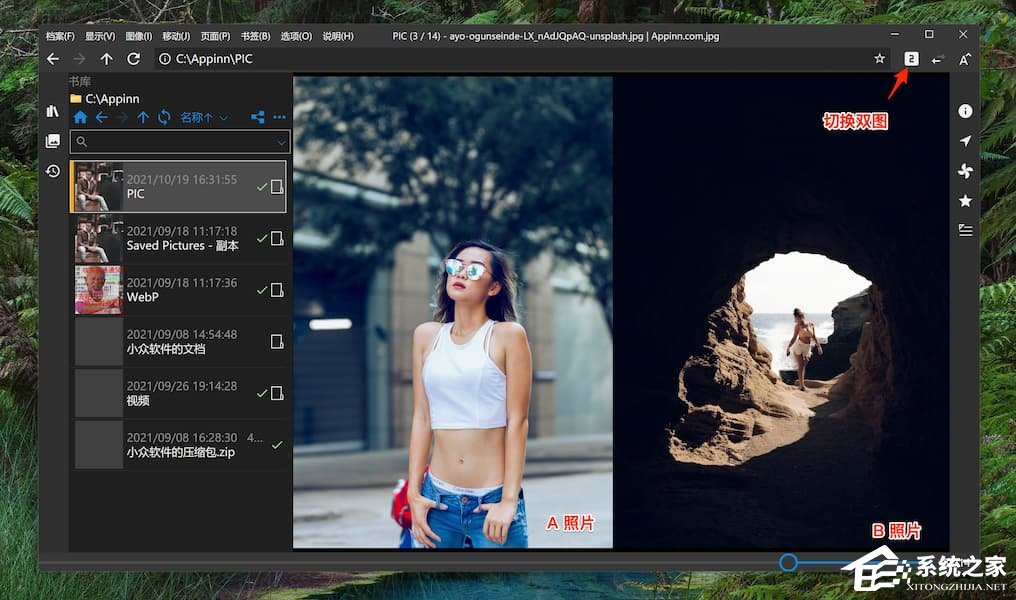Open the bookshelf panel from left sidebar
This screenshot has width=1016, height=600.
pos(53,111)
